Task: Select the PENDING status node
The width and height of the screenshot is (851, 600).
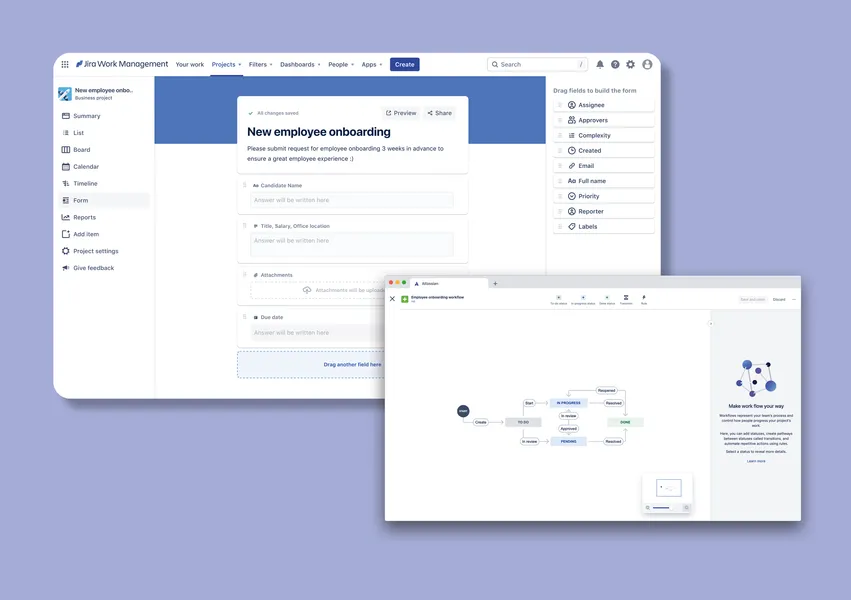Action: pyautogui.click(x=569, y=442)
